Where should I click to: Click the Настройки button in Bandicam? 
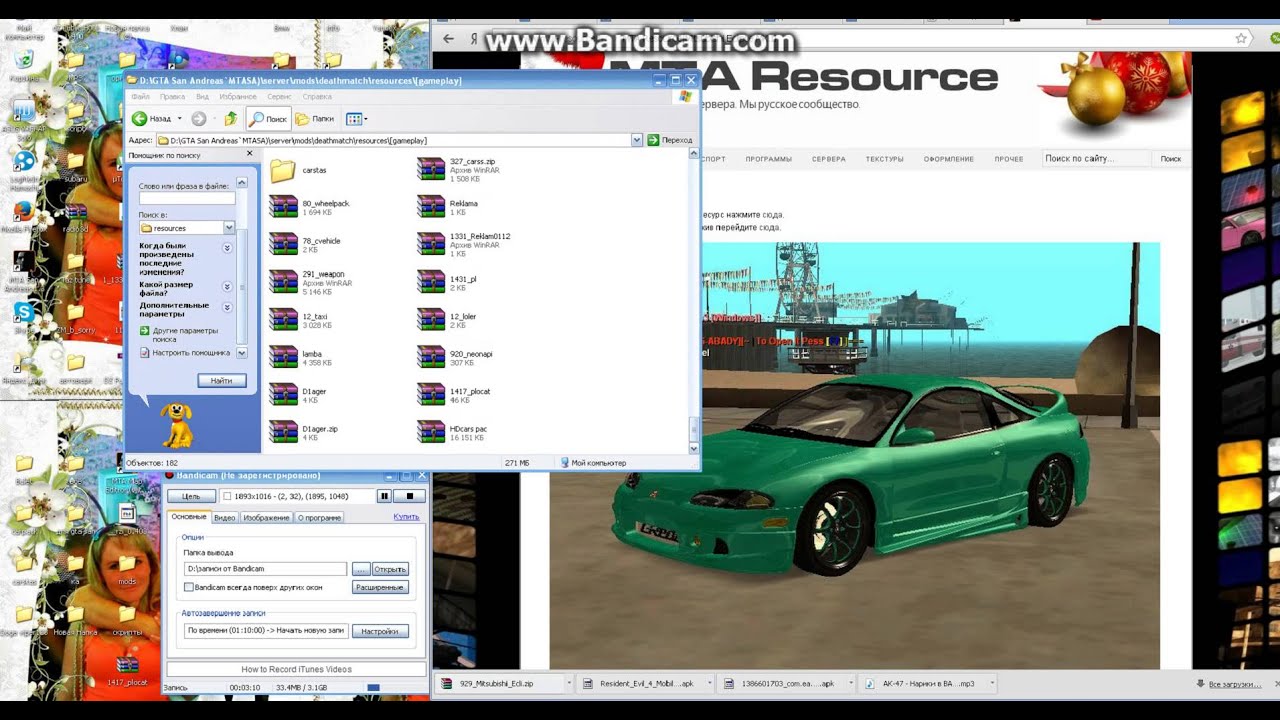(380, 632)
